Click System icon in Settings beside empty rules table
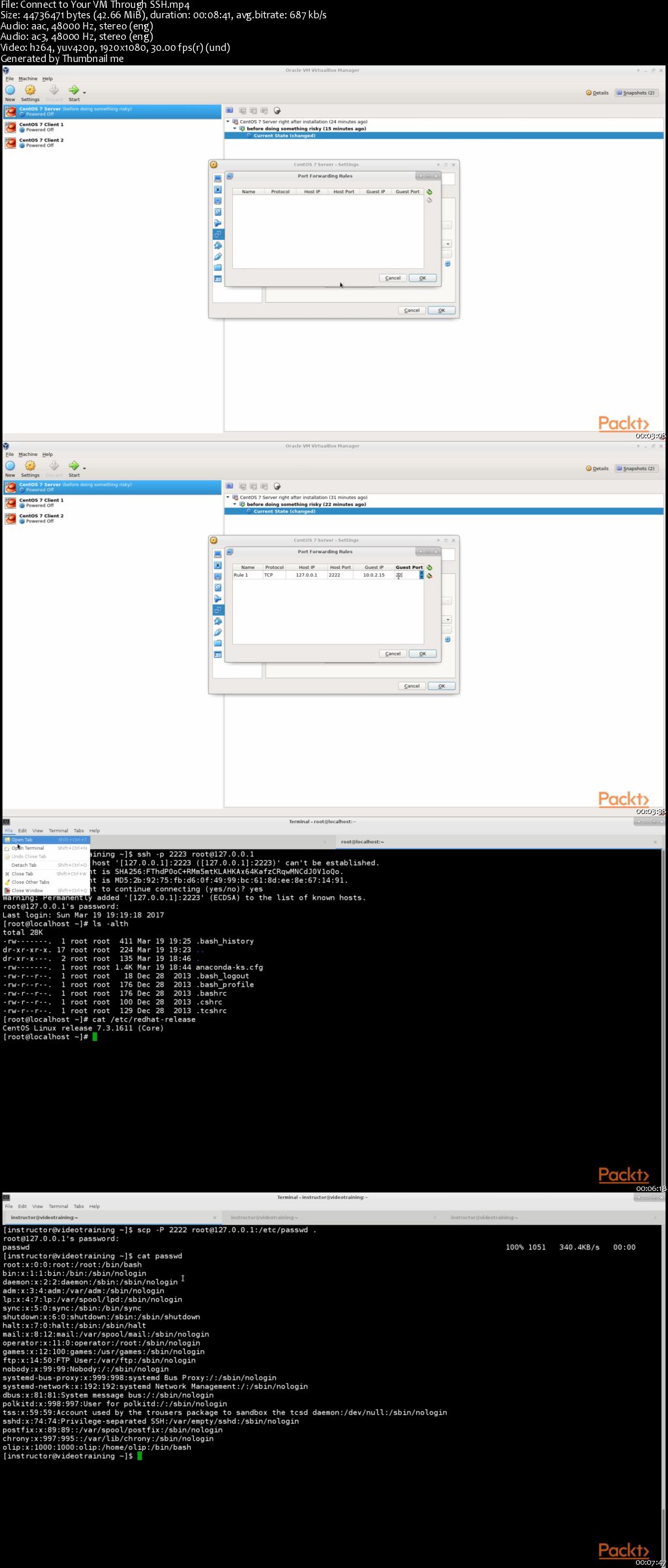 pos(218,189)
